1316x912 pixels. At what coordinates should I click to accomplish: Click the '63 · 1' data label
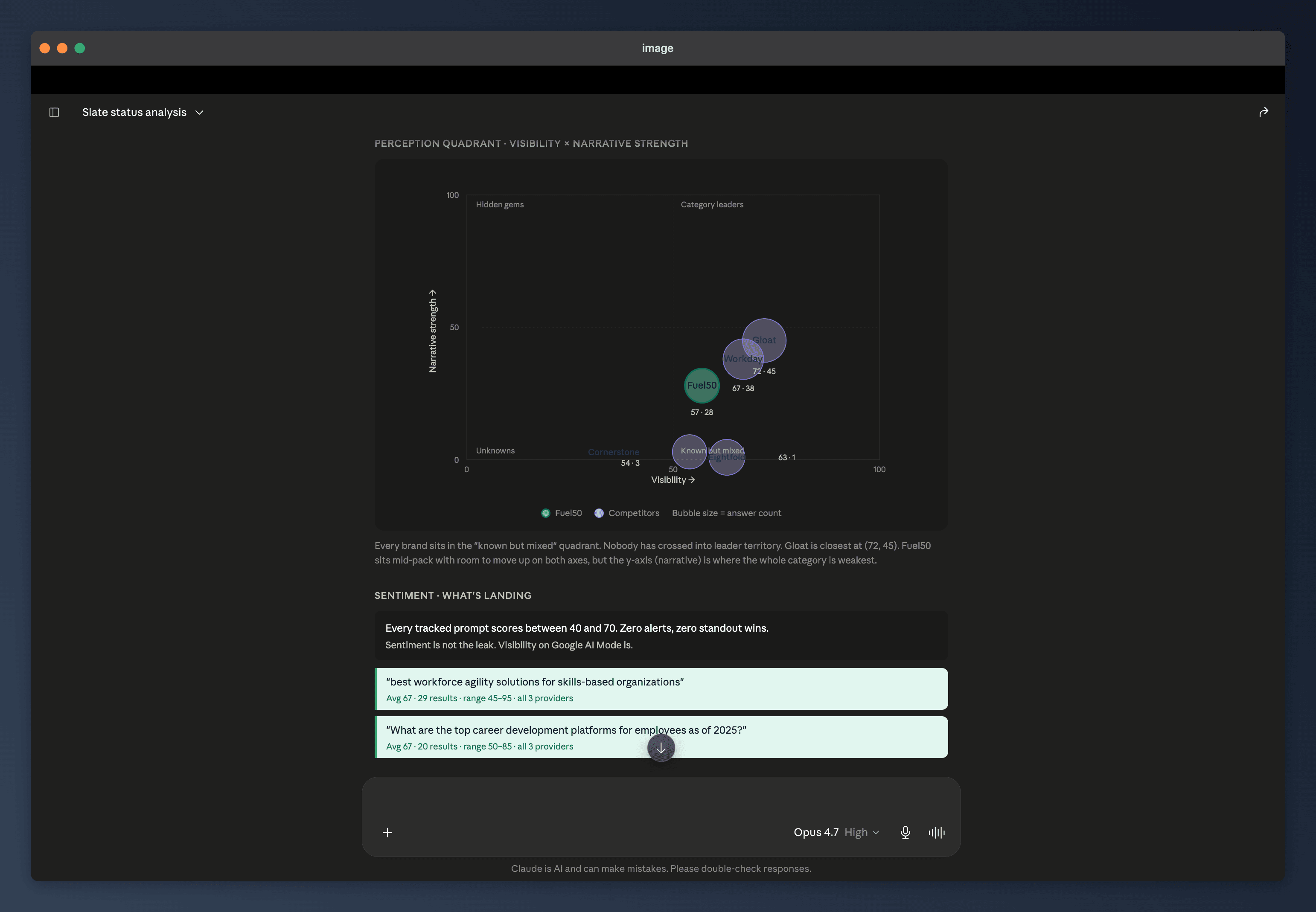point(786,458)
